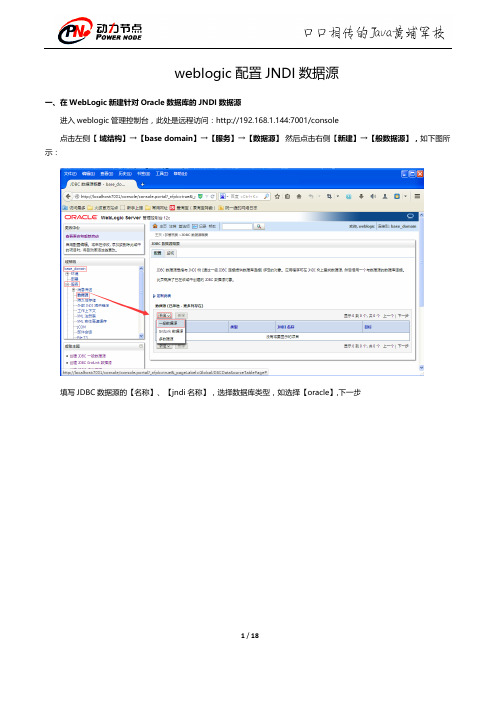Open a new browser tab with plus
The height and width of the screenshot is (702, 496).
142,184
